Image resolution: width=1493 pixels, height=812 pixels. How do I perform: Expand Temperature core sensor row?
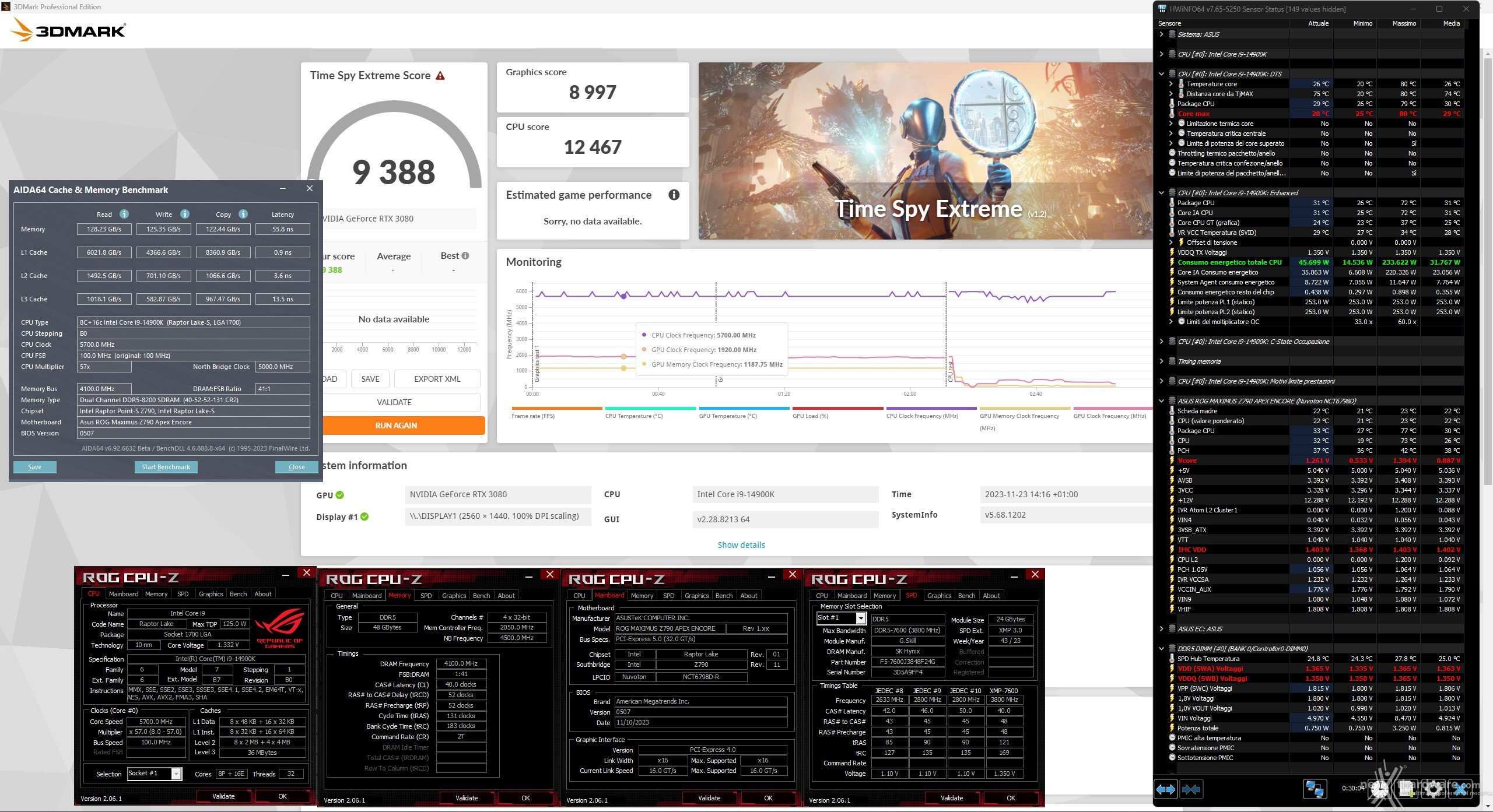(x=1170, y=84)
